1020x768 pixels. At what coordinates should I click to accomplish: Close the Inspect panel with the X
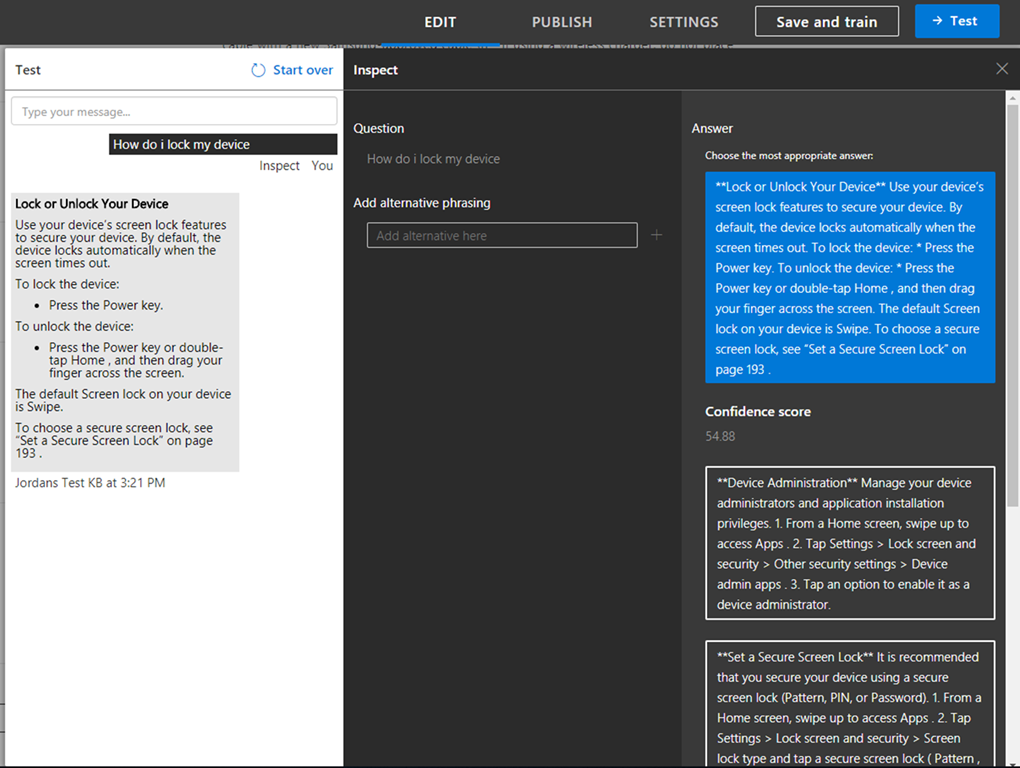pos(1002,69)
